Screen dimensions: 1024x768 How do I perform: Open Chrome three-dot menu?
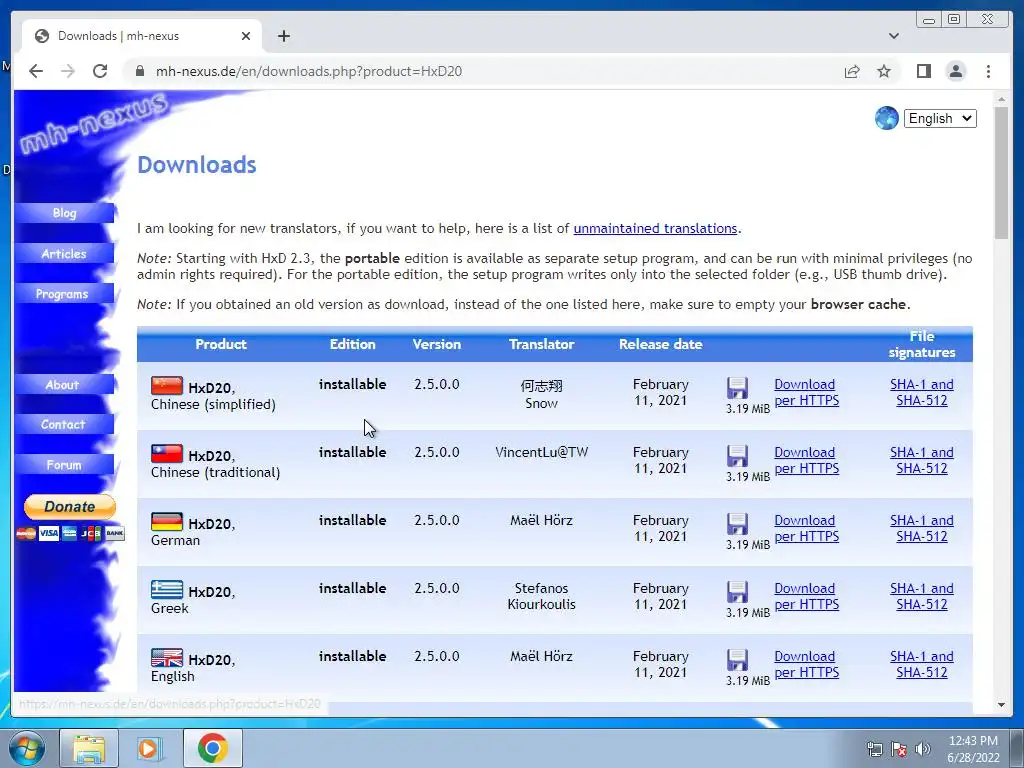(x=988, y=71)
